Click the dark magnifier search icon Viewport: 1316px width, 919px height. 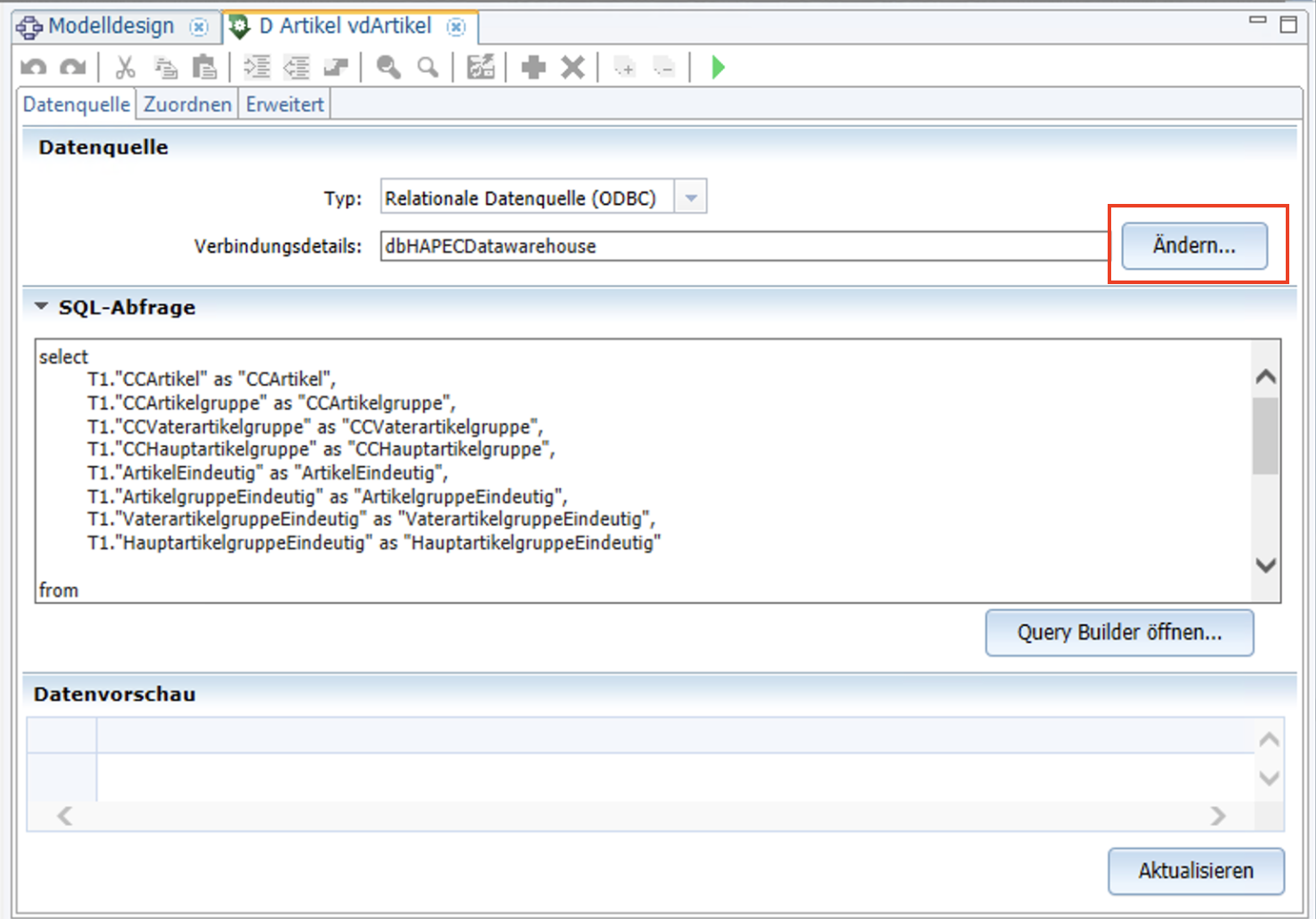[388, 68]
